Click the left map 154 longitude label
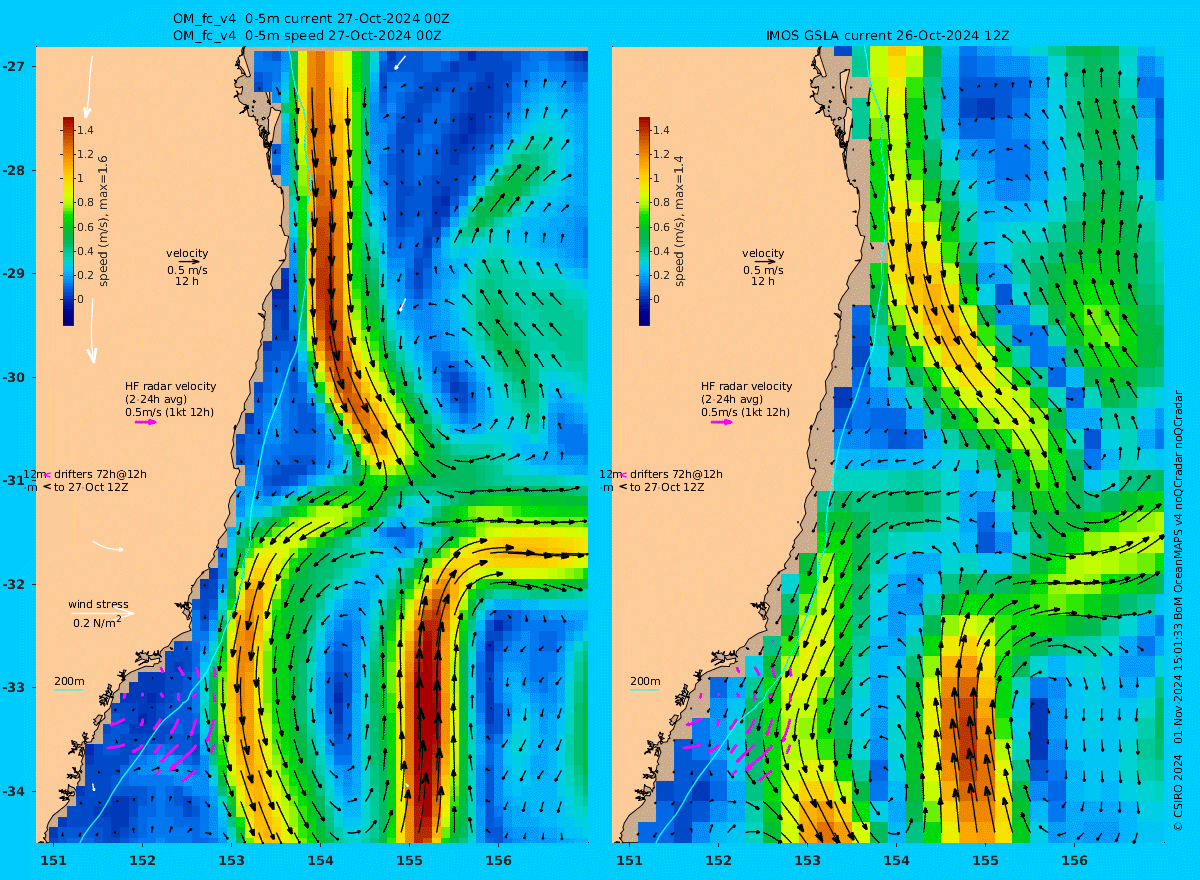 click(320, 860)
